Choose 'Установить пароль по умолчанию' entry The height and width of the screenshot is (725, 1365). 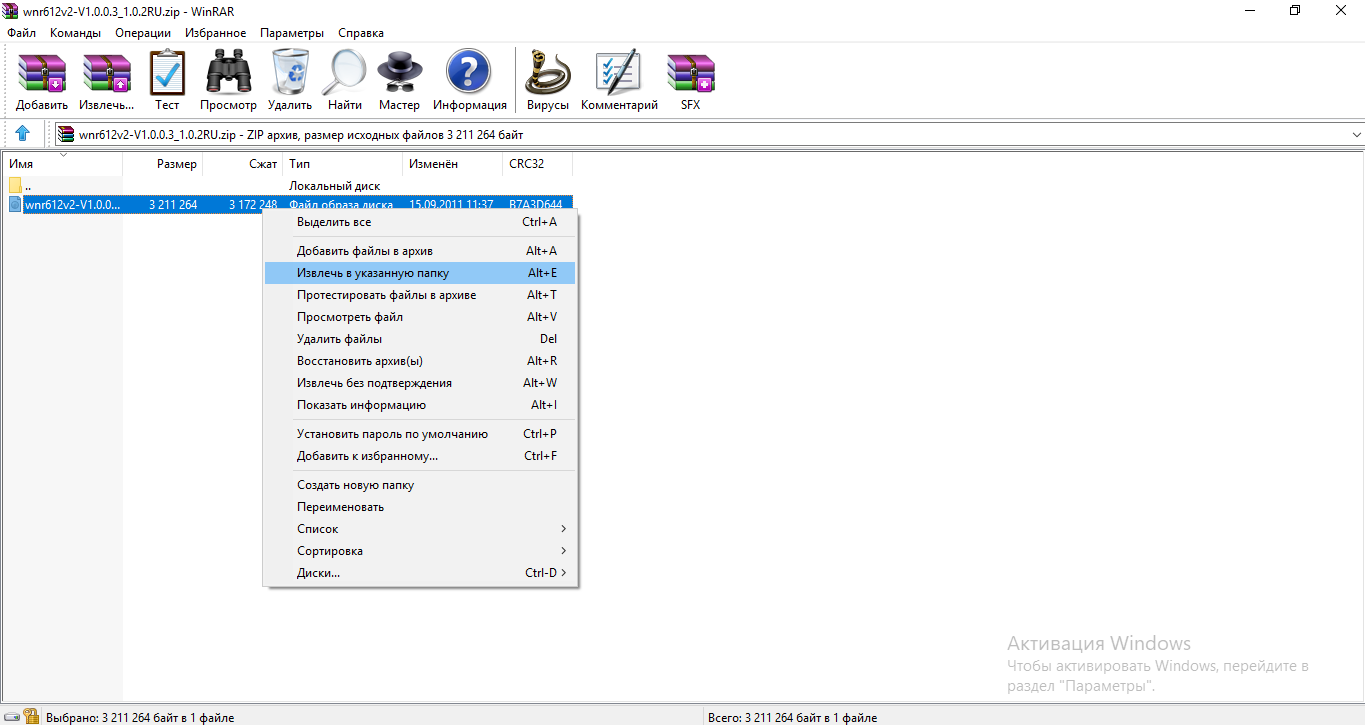pyautogui.click(x=420, y=434)
